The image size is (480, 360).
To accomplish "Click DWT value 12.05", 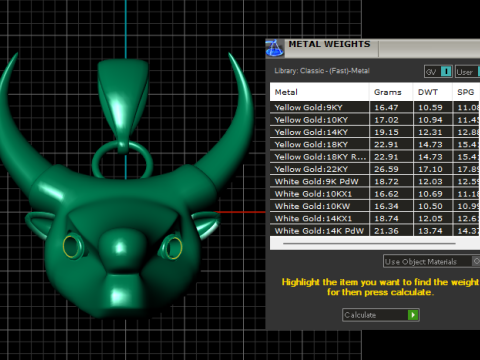I will [430, 218].
